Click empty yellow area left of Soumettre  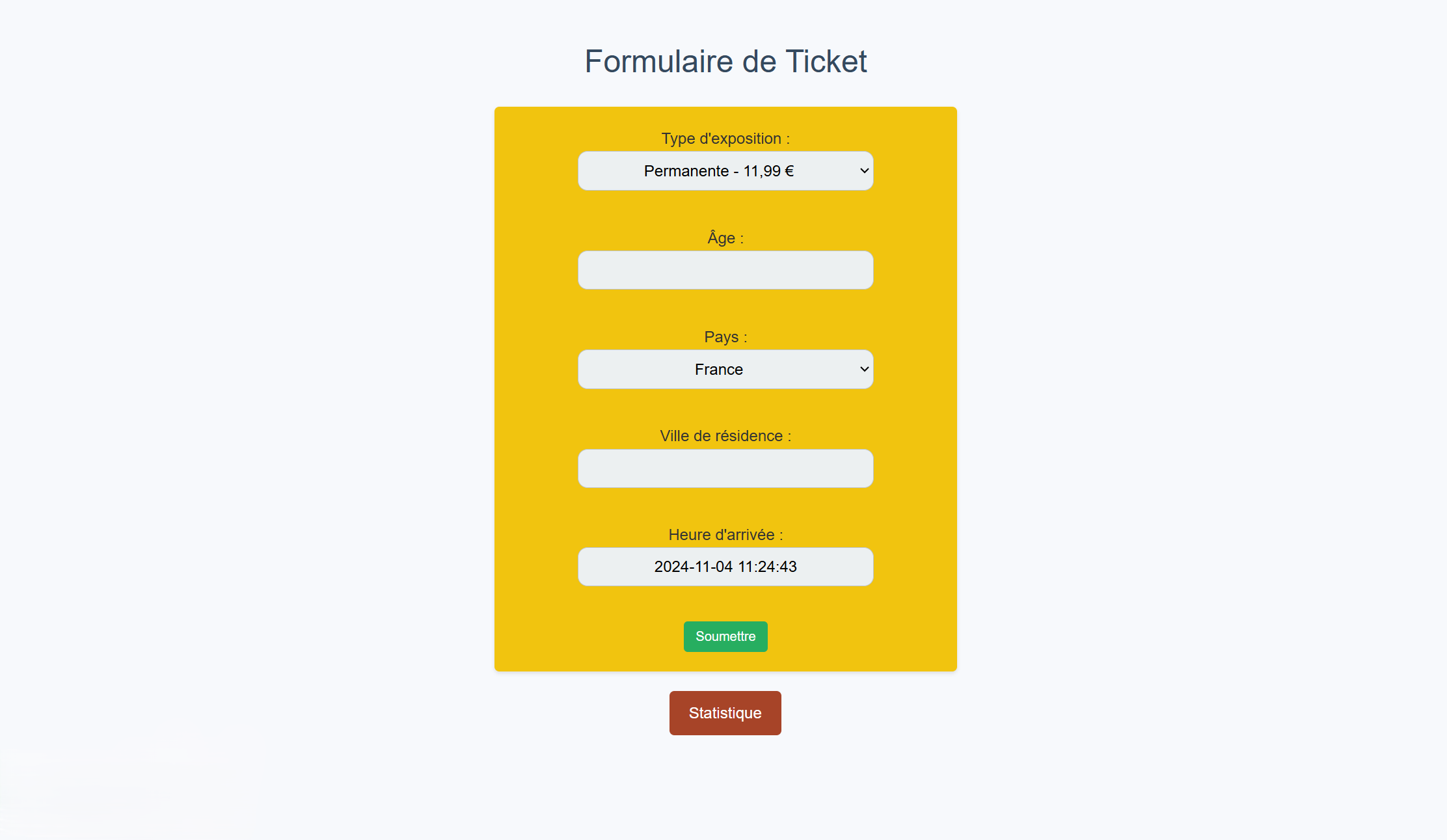click(586, 636)
